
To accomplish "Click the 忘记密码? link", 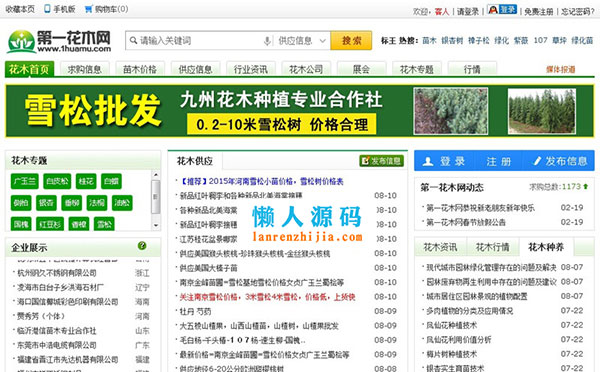I will pyautogui.click(x=578, y=11).
